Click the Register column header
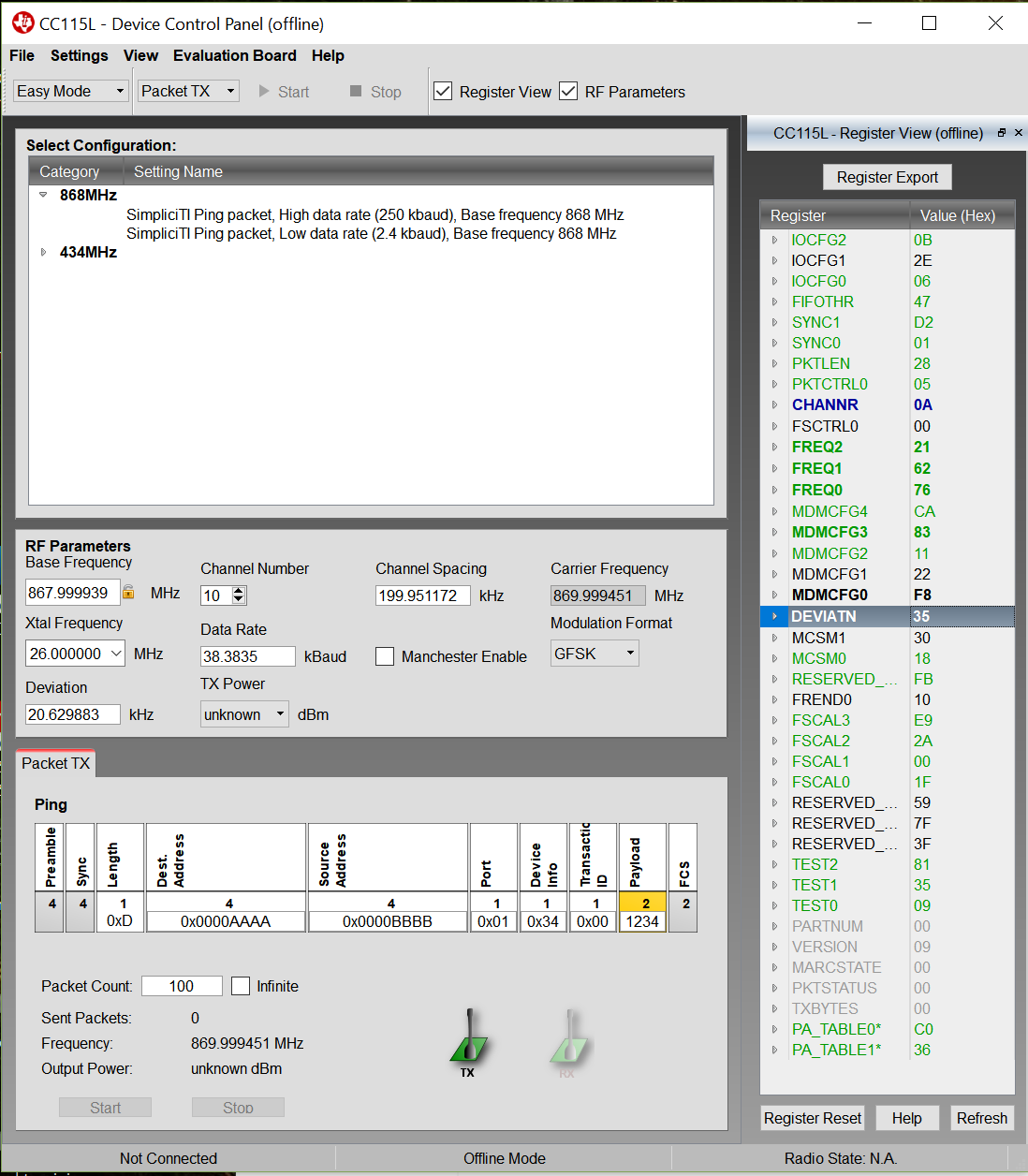 [x=834, y=215]
